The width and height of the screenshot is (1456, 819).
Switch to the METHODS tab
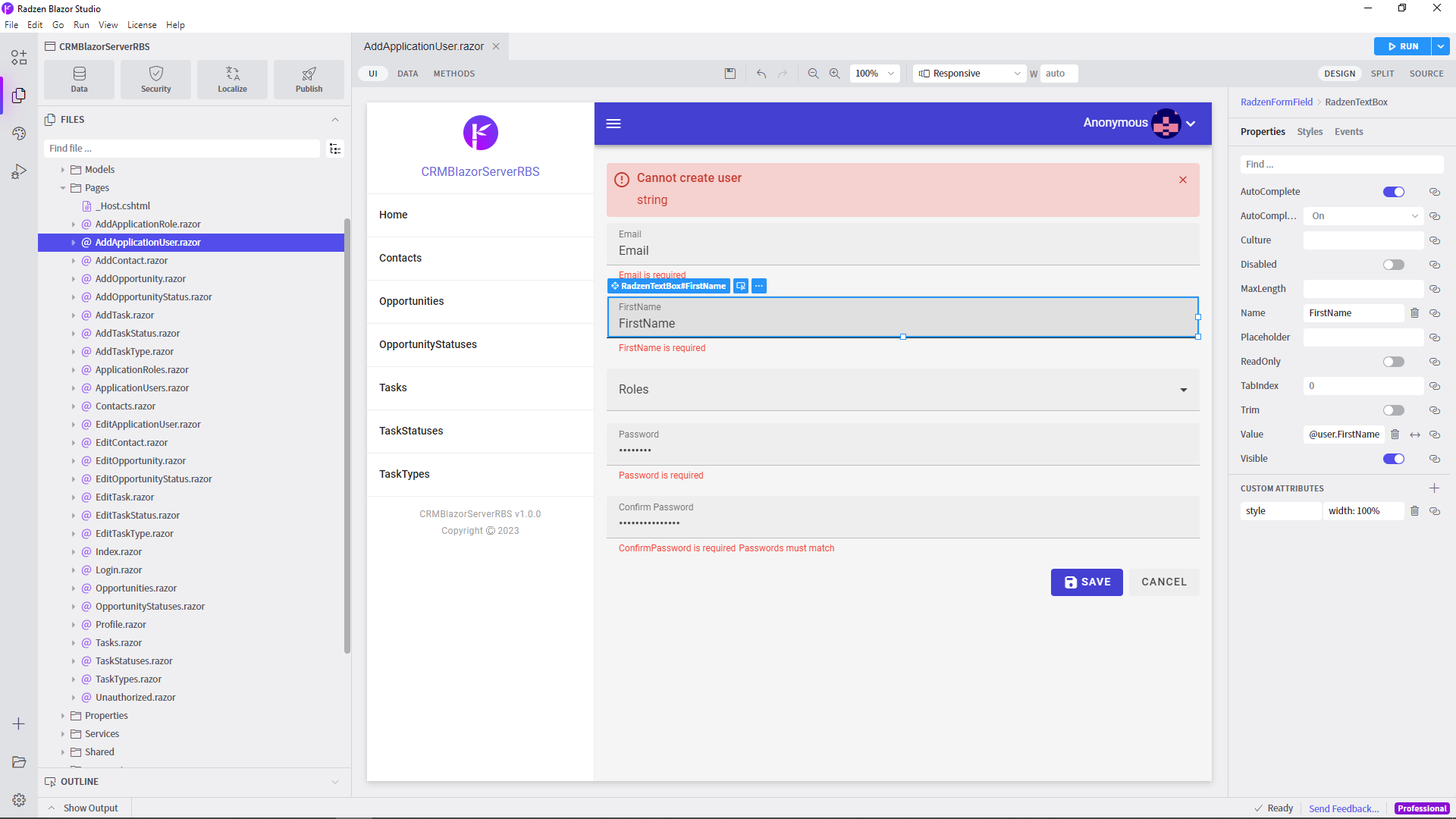(454, 74)
